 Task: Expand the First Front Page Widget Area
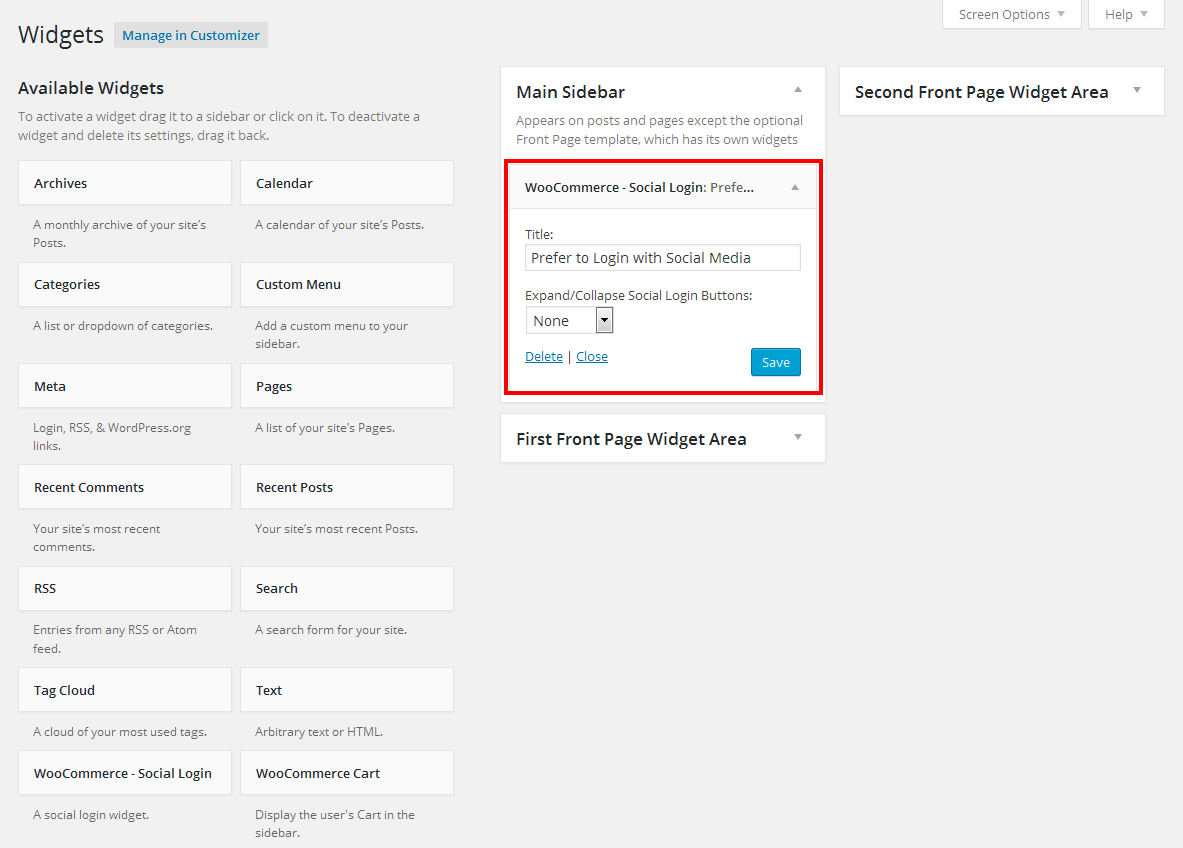tap(798, 437)
